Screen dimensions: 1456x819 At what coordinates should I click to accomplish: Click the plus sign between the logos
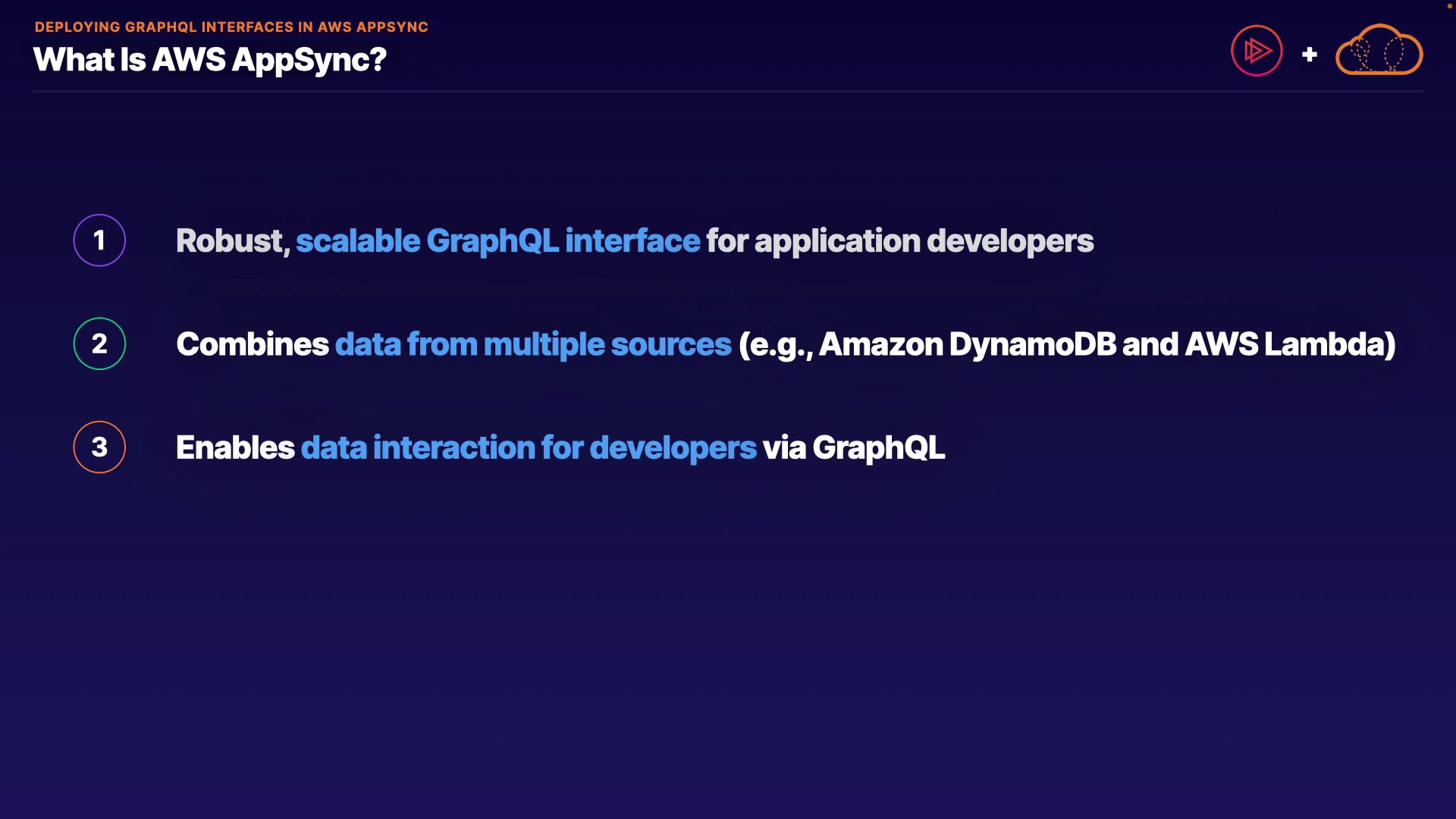pyautogui.click(x=1309, y=55)
